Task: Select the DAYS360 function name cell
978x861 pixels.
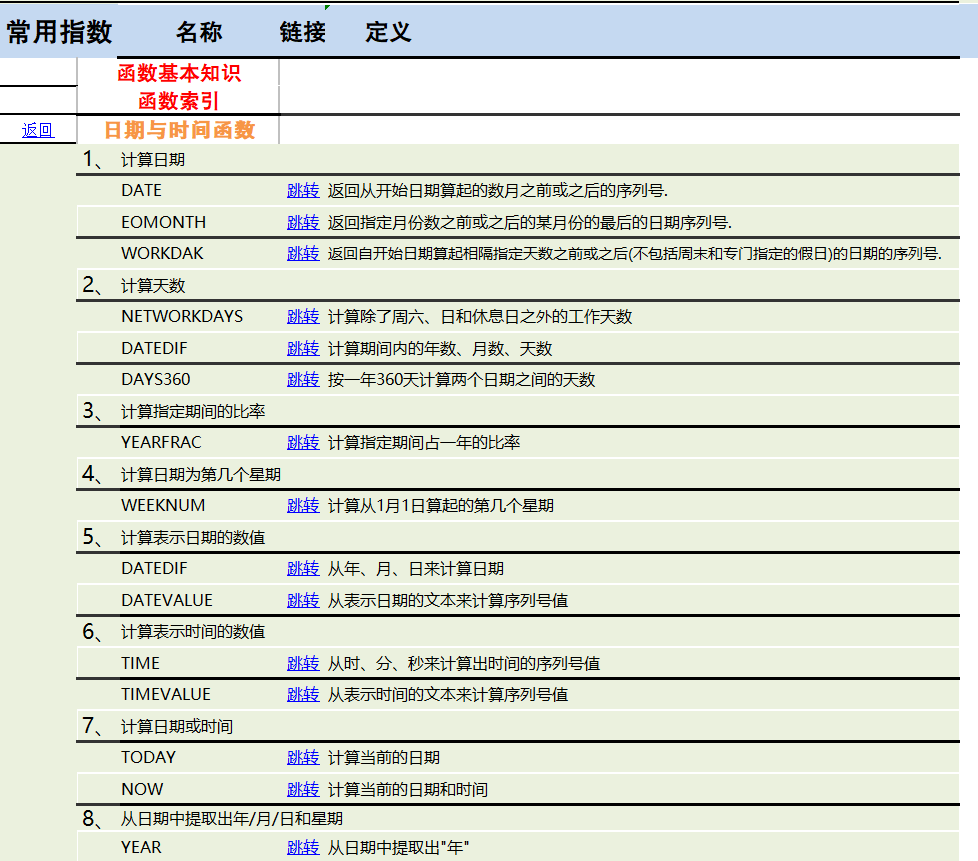Action: 156,379
